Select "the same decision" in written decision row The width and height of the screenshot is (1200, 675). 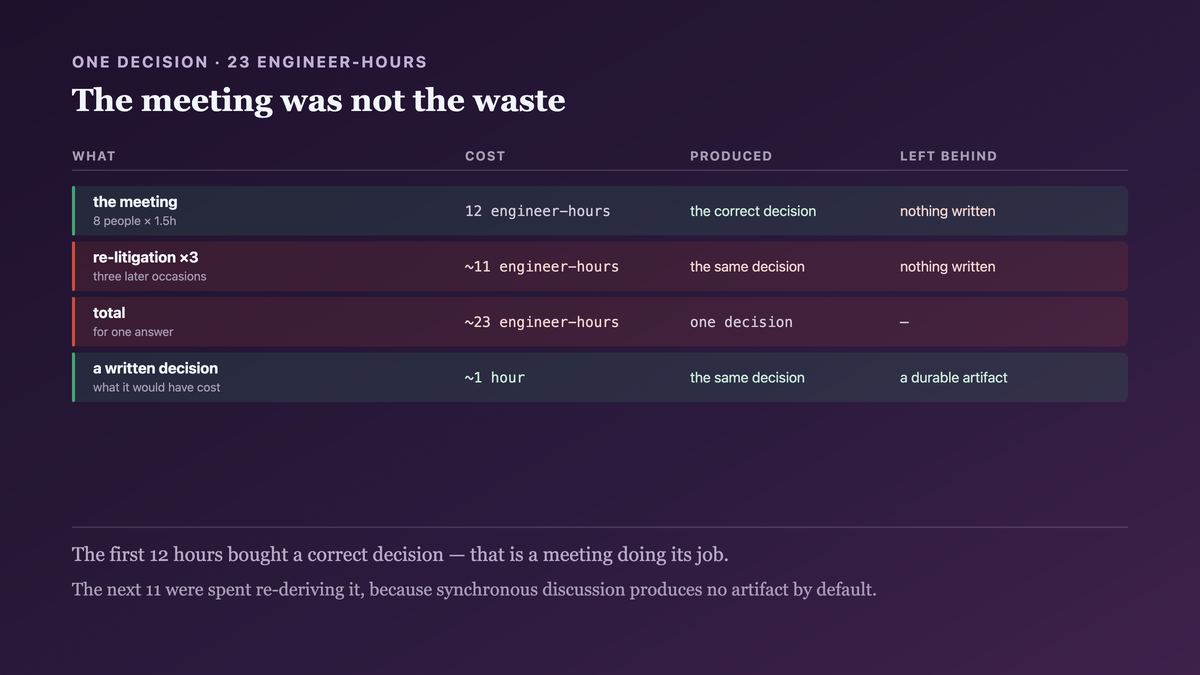[x=747, y=378]
